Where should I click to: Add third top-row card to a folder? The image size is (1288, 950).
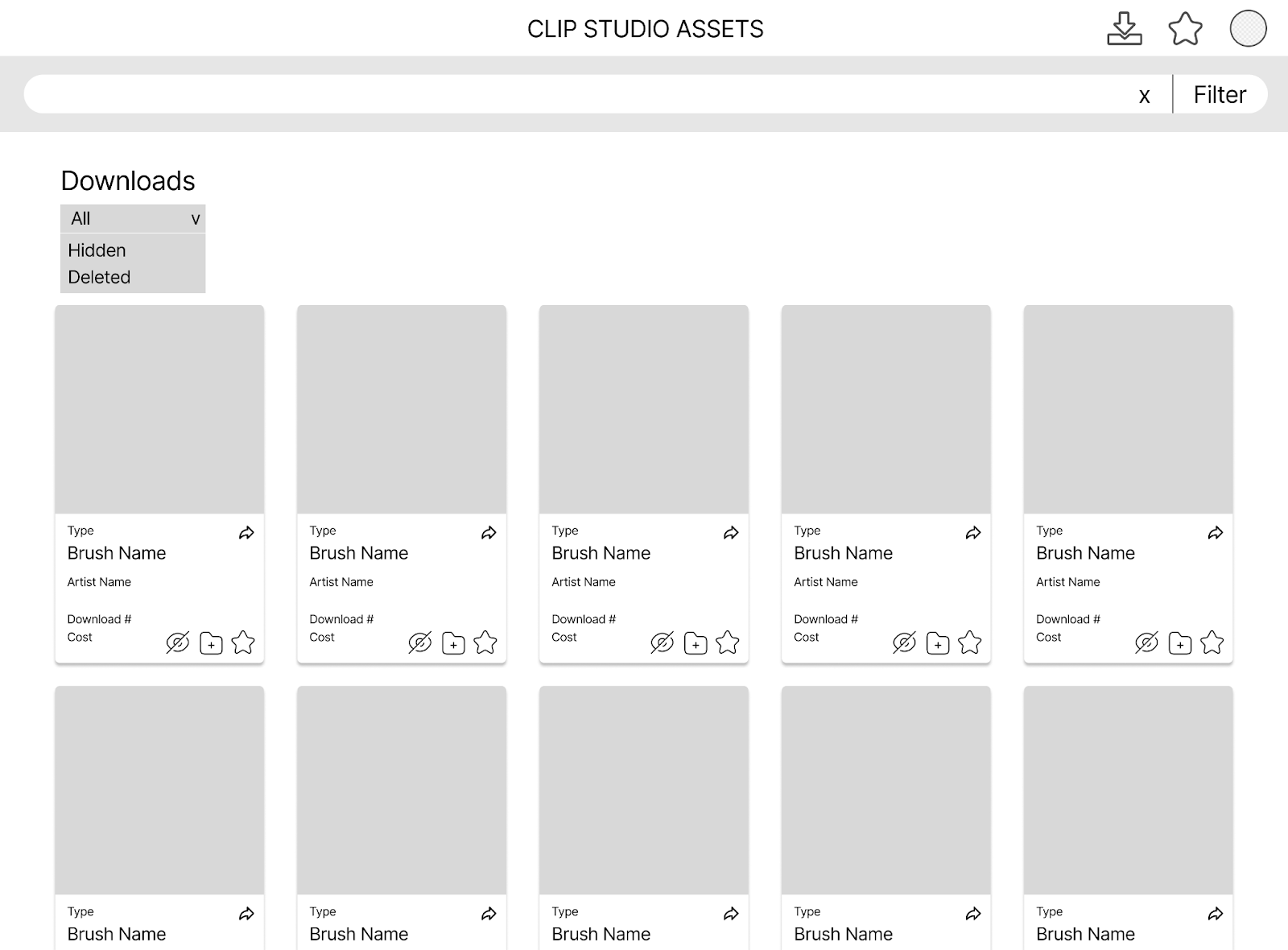(696, 643)
